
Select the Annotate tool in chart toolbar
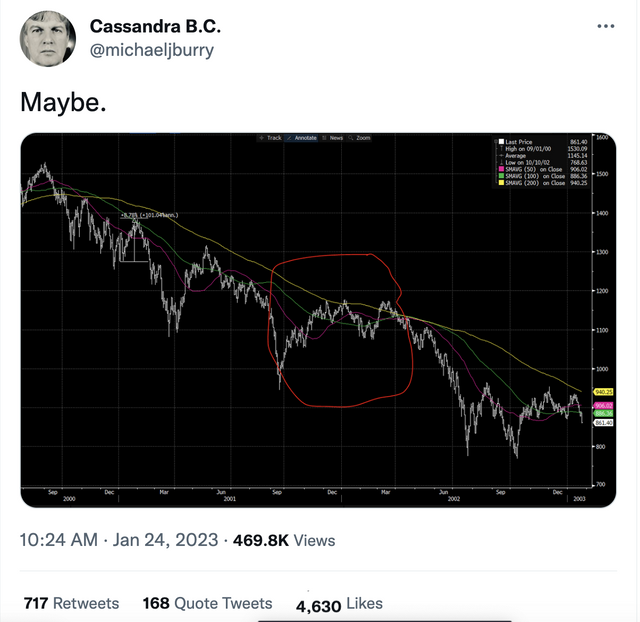[x=302, y=138]
